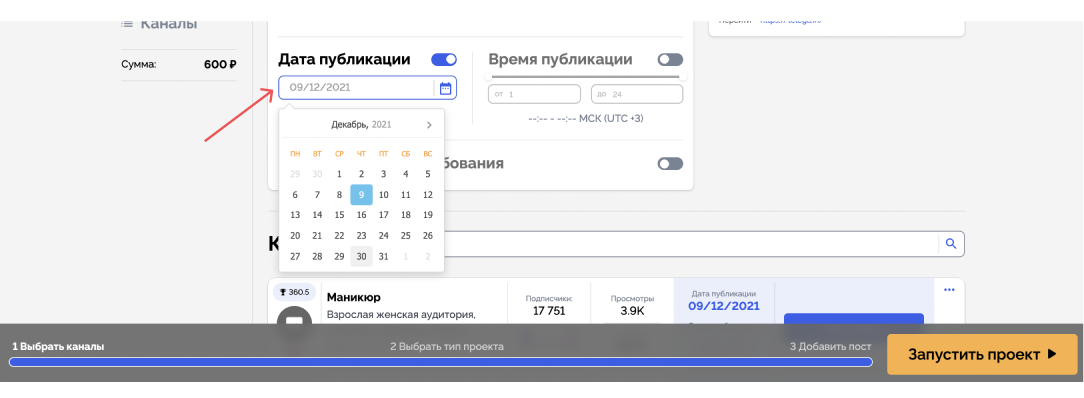Viewport: 1084px width, 398px height.
Task: Turn off the Дата публикации switch
Action: (444, 60)
